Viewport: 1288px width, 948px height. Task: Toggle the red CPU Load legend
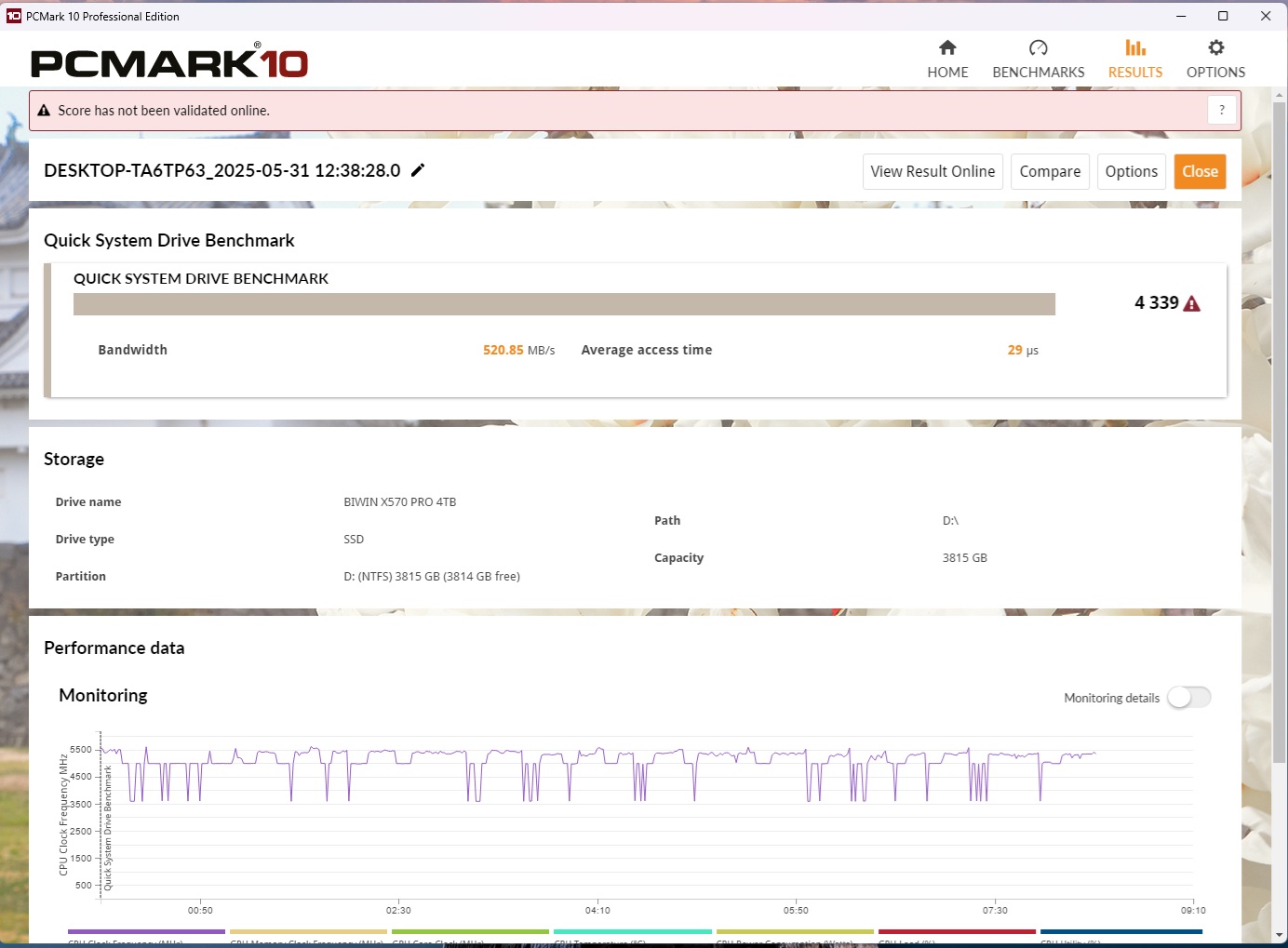956,933
